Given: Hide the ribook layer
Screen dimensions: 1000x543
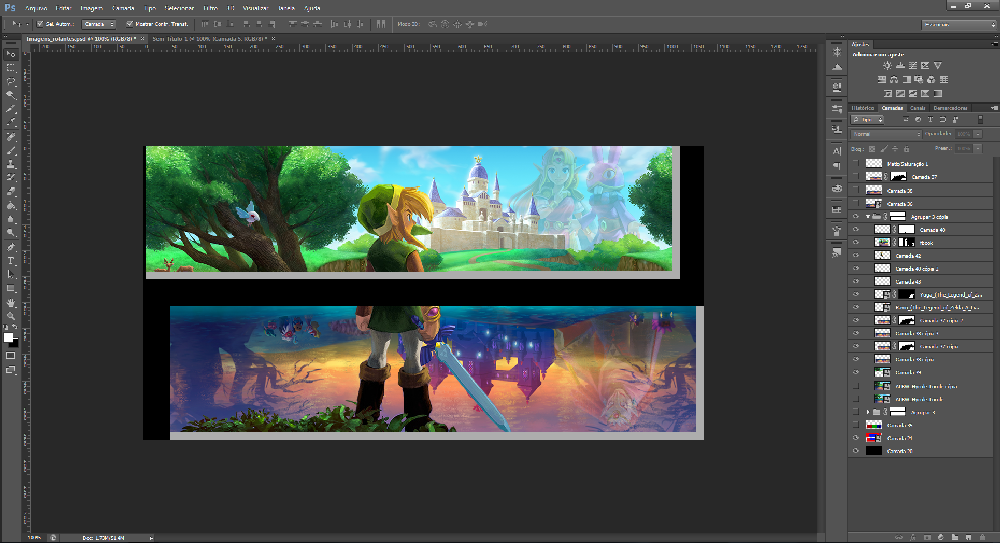Looking at the screenshot, I should point(856,242).
